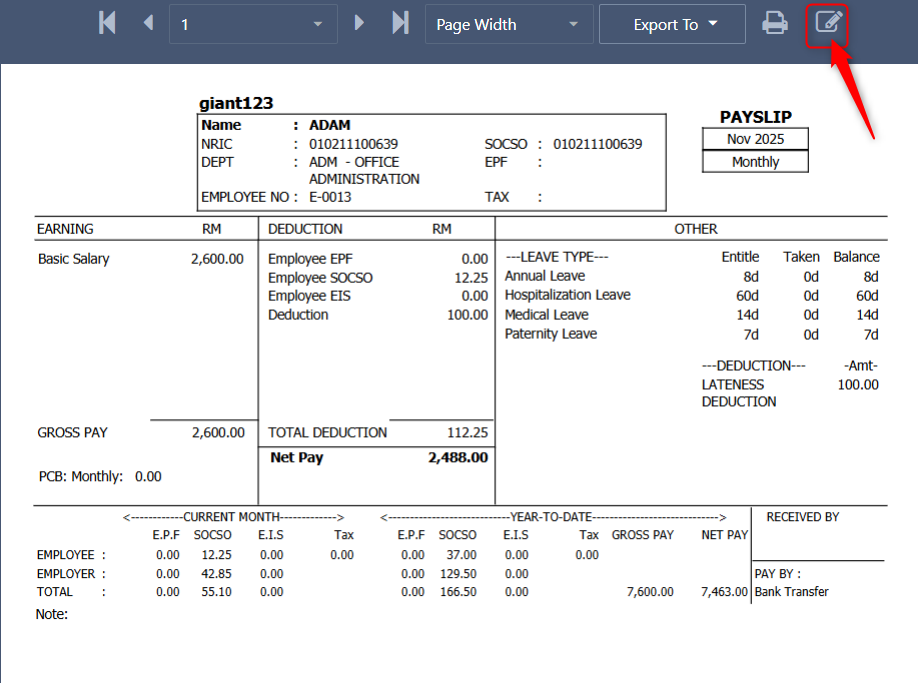Select TOTAL DEDUCTION value 112.25
The height and width of the screenshot is (683, 918).
pyautogui.click(x=467, y=433)
